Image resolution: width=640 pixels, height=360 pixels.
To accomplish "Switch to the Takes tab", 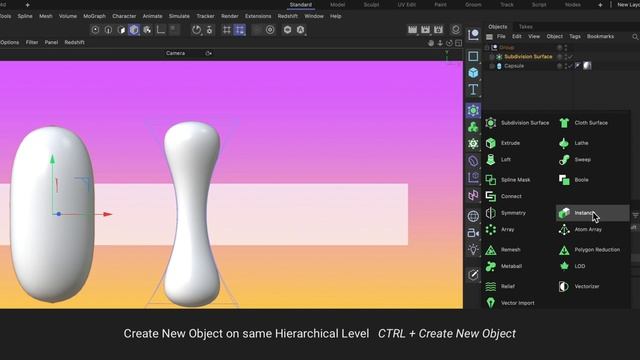I will point(525,27).
